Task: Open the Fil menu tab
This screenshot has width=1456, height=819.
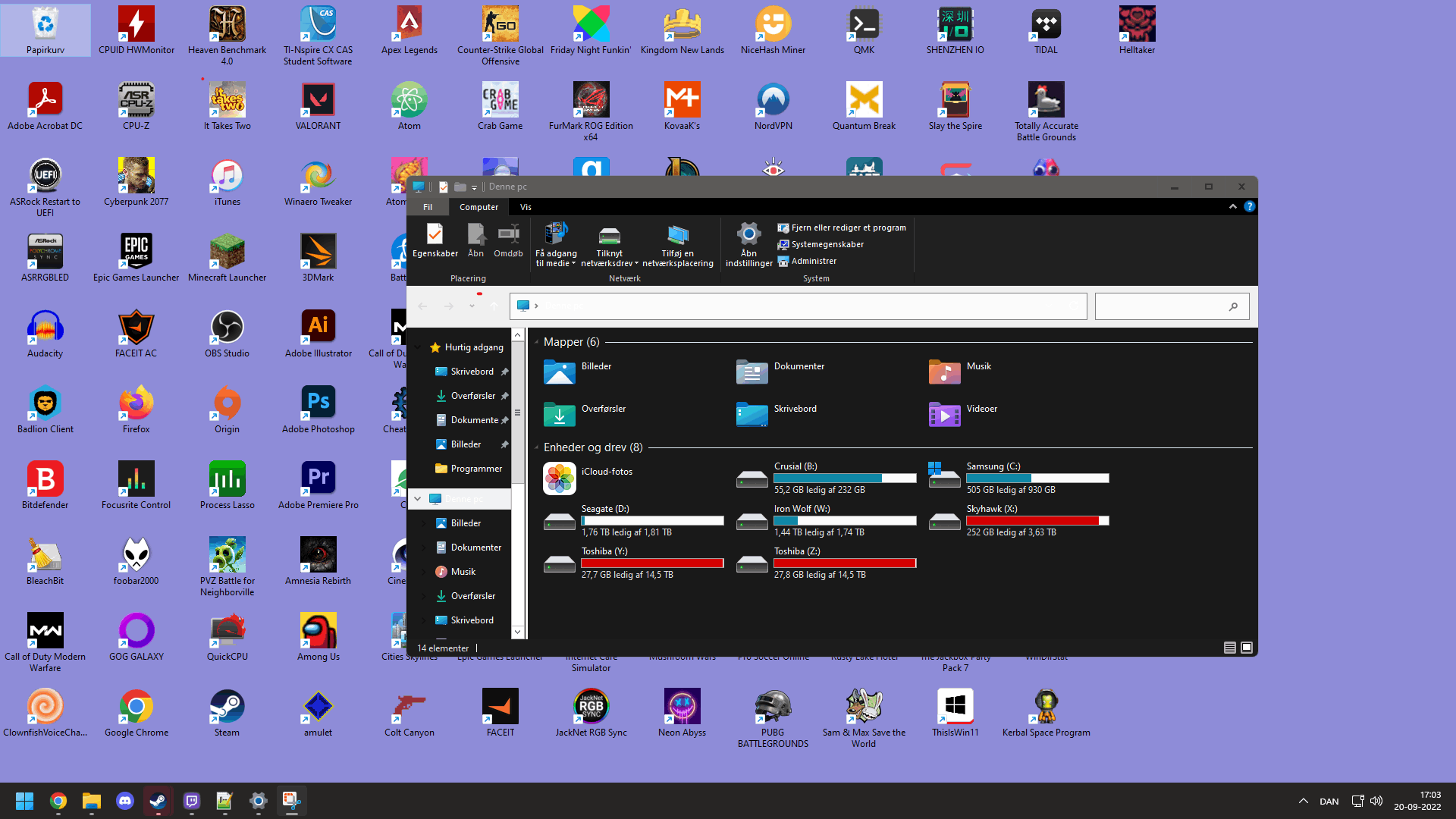Action: [x=428, y=207]
